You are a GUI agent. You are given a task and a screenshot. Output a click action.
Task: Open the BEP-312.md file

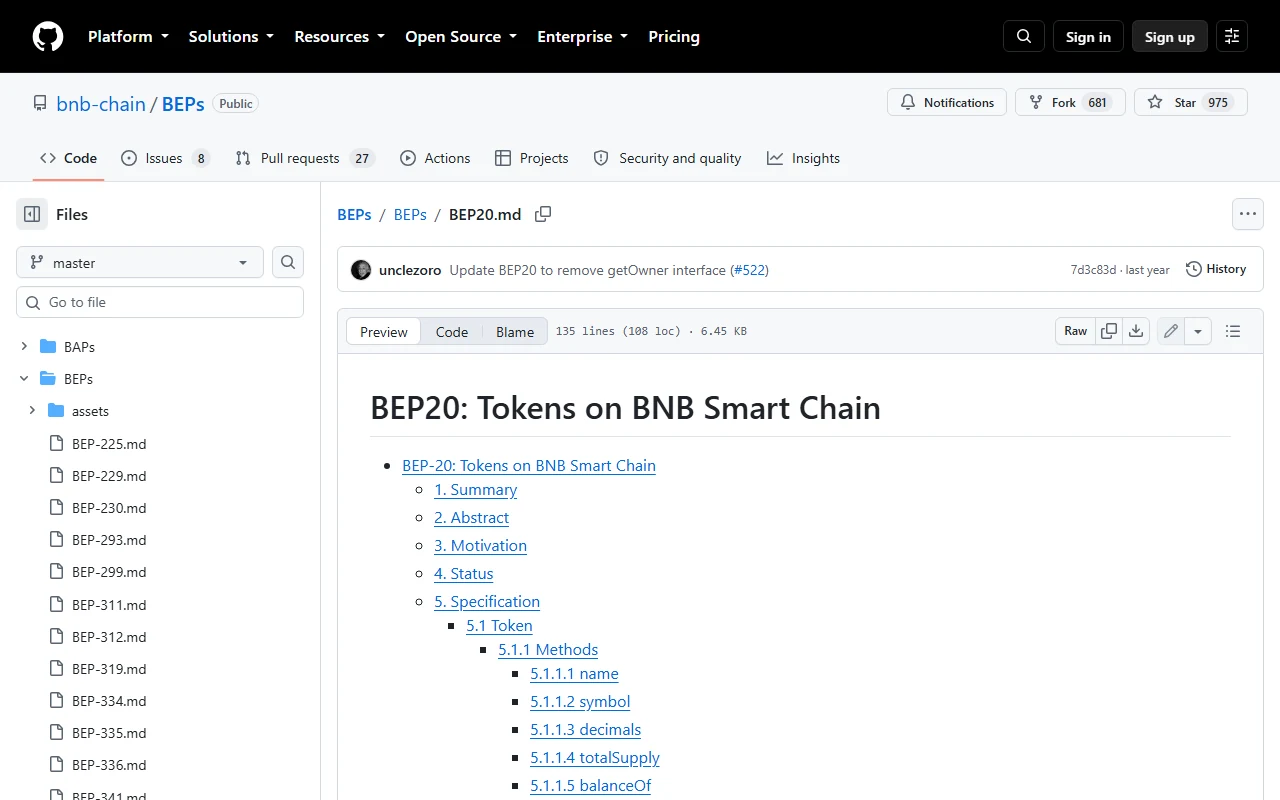tap(109, 637)
